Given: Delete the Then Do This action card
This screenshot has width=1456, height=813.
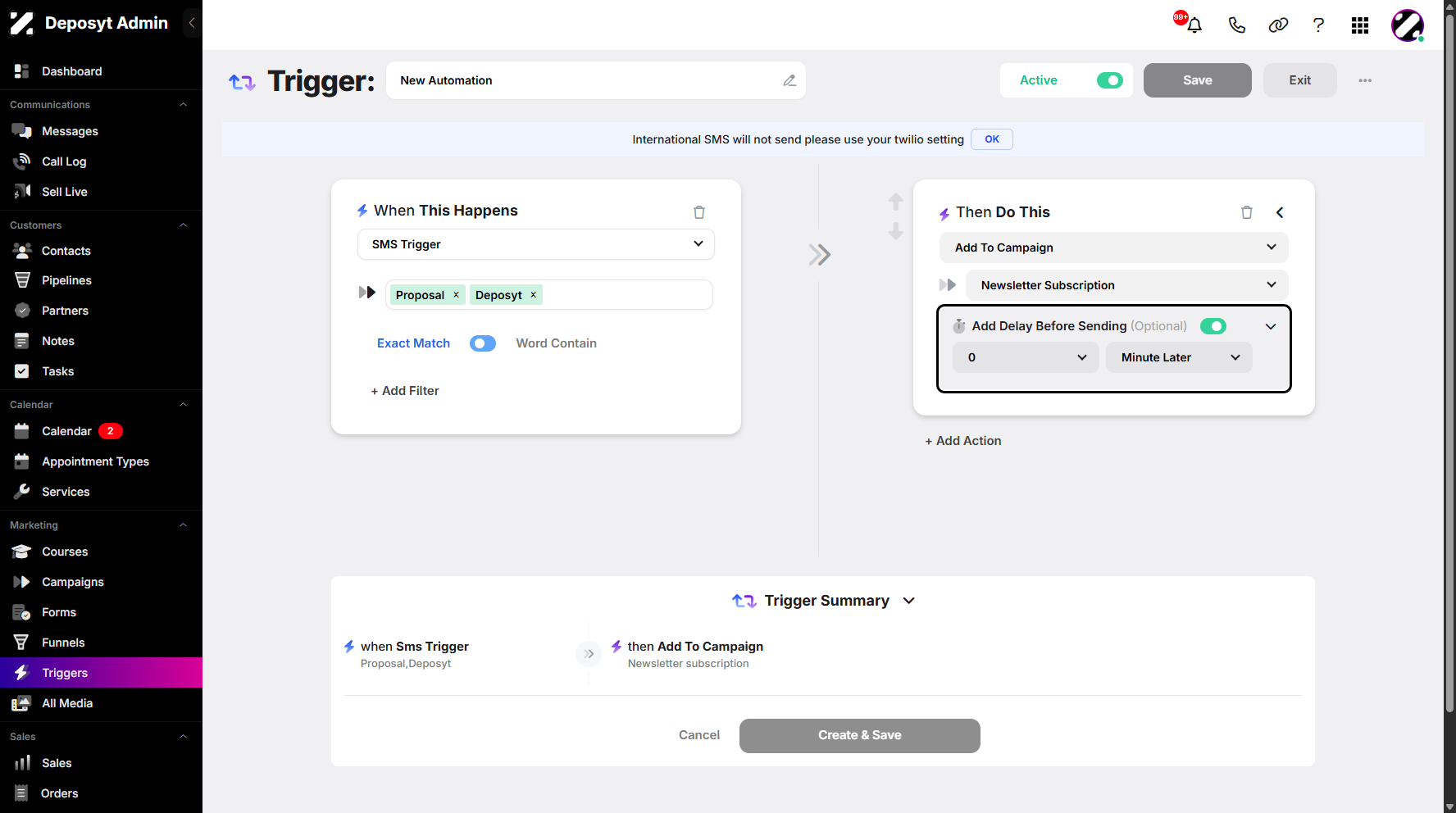Looking at the screenshot, I should (1247, 212).
